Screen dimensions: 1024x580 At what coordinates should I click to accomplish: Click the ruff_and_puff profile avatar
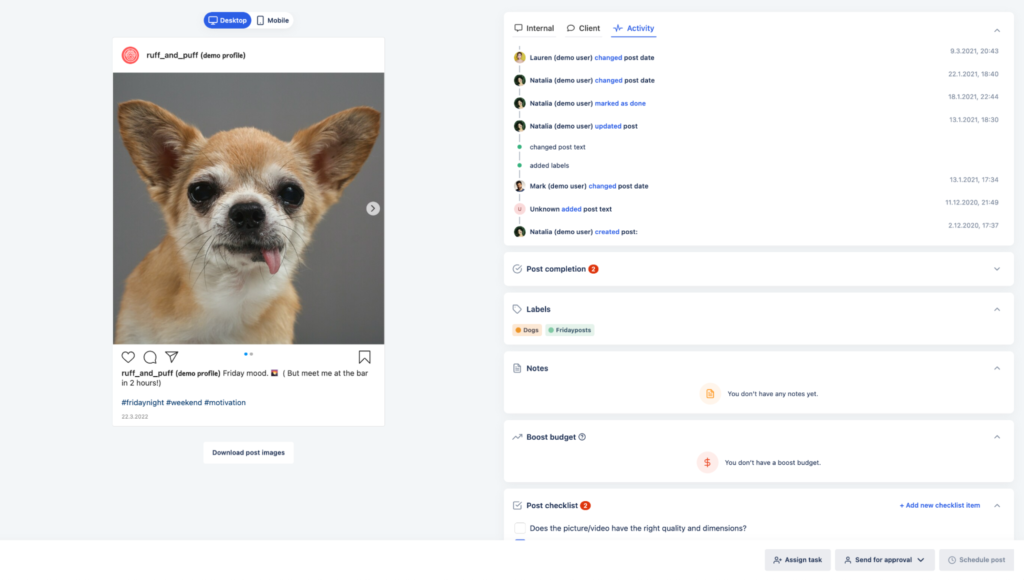(x=130, y=55)
